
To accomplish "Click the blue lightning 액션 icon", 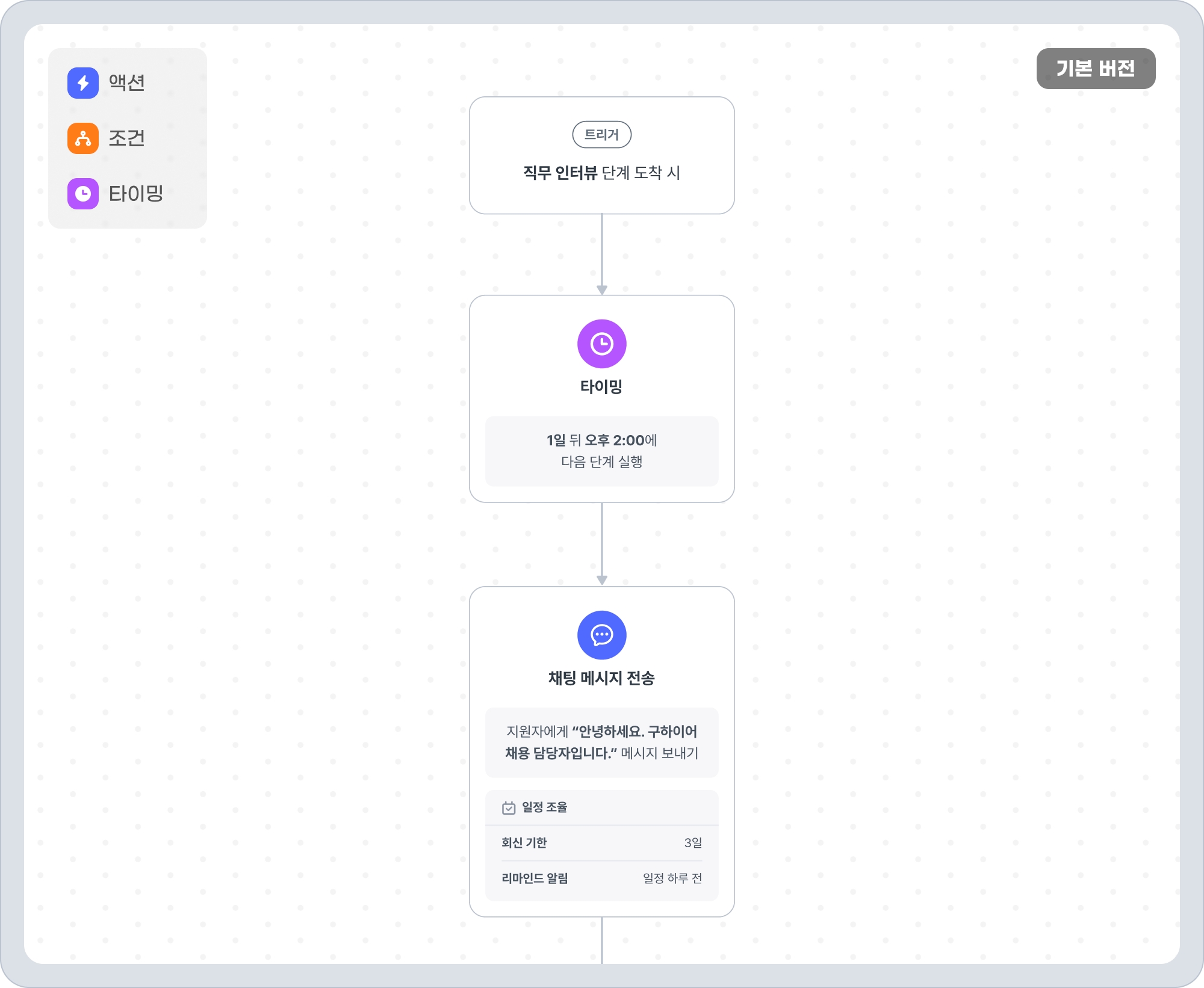I will point(83,83).
